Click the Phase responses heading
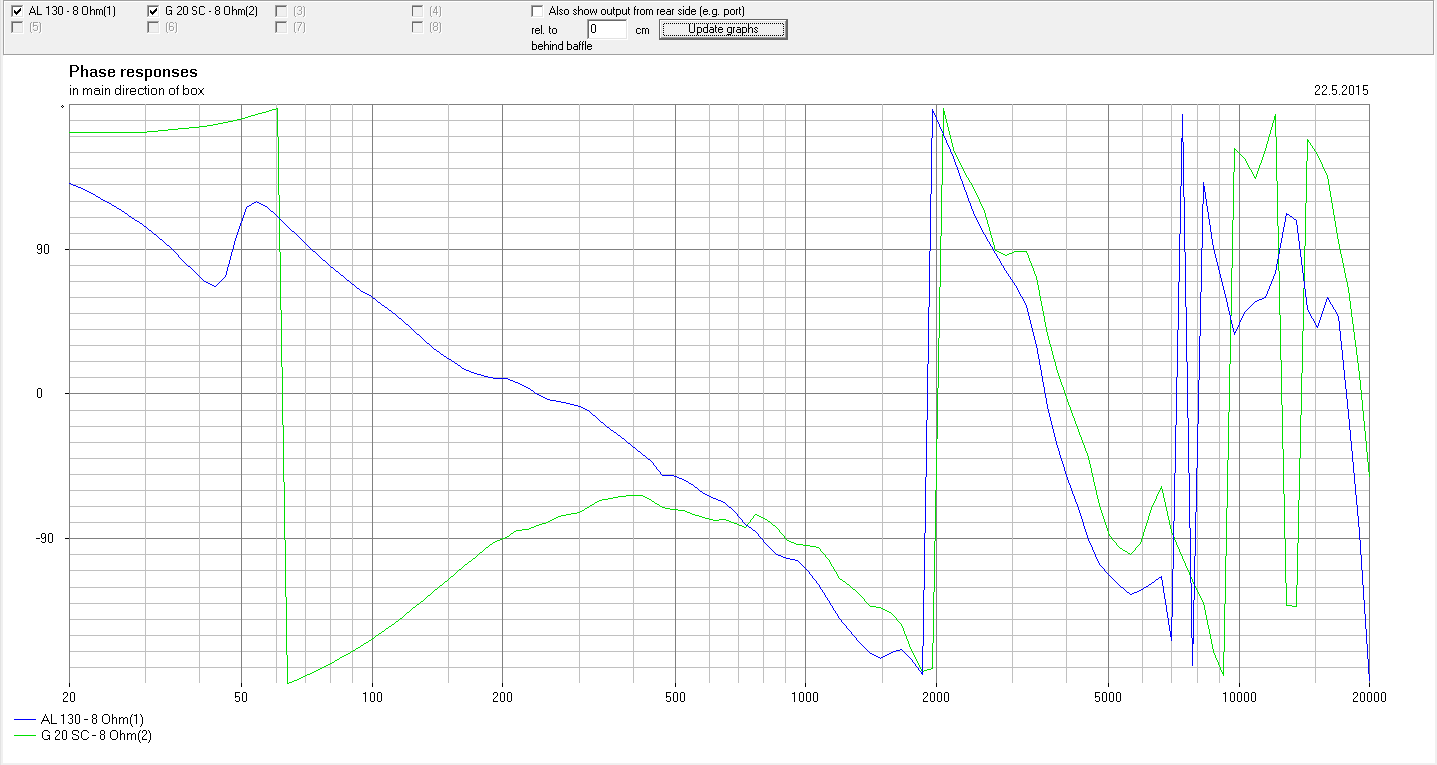Image resolution: width=1437 pixels, height=765 pixels. coord(133,72)
